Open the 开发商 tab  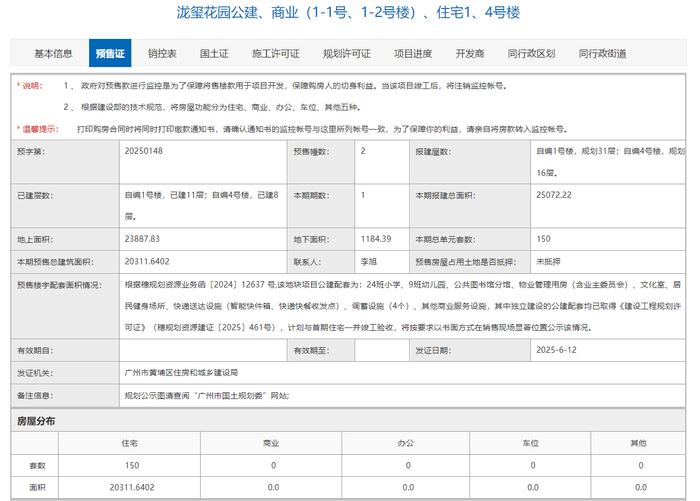pos(470,54)
